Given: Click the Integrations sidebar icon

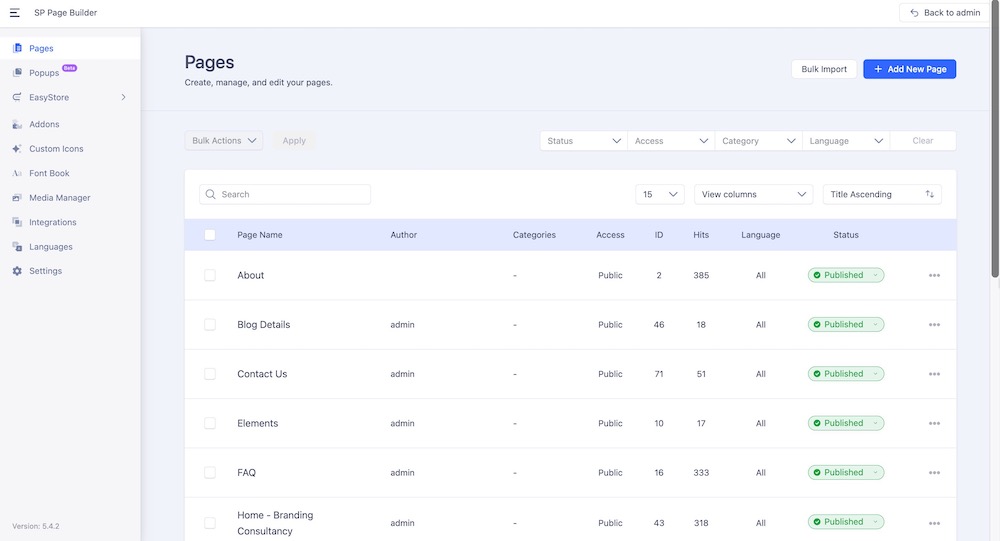Looking at the screenshot, I should [17, 222].
